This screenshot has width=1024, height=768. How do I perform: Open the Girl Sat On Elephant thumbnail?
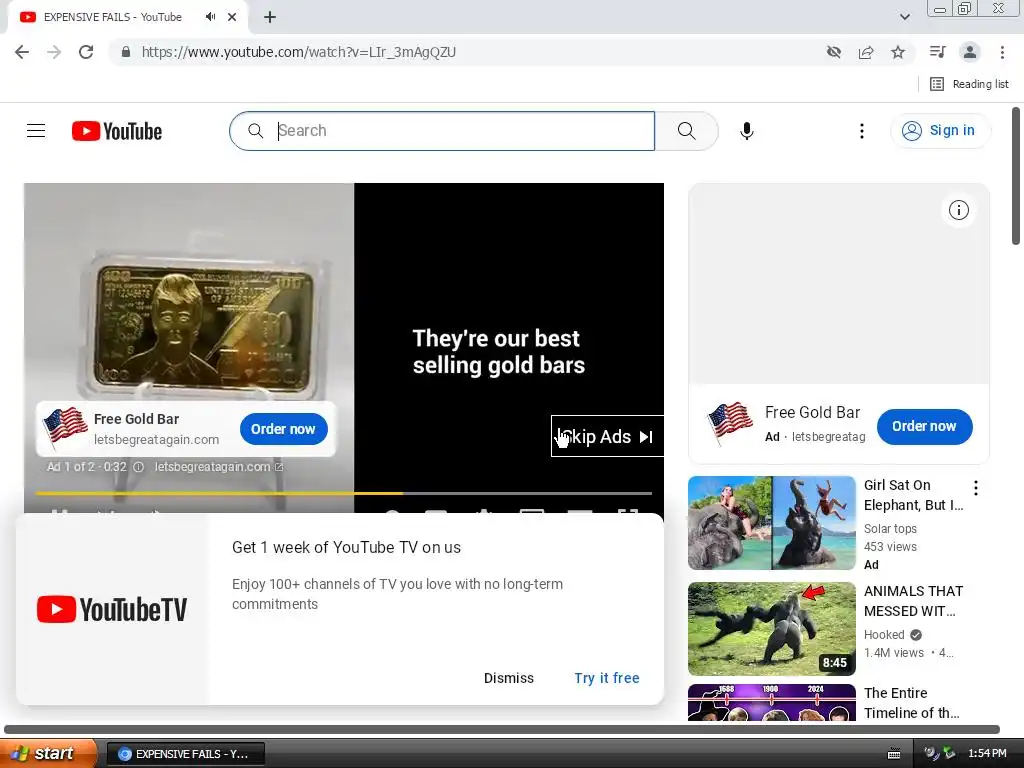coord(771,523)
